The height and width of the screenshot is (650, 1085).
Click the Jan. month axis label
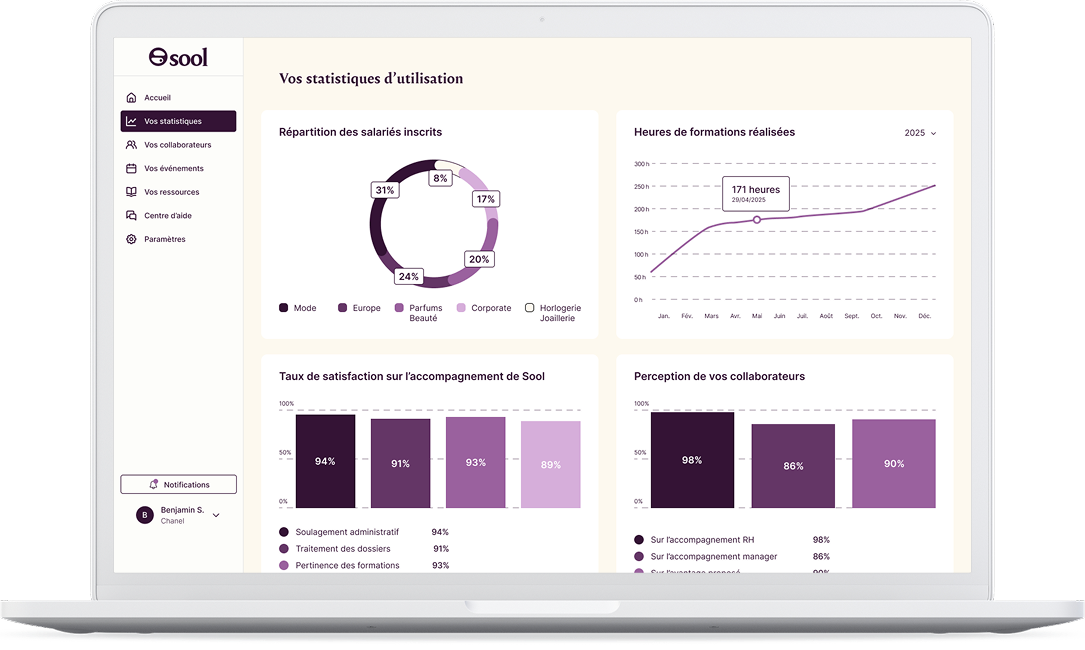[664, 316]
